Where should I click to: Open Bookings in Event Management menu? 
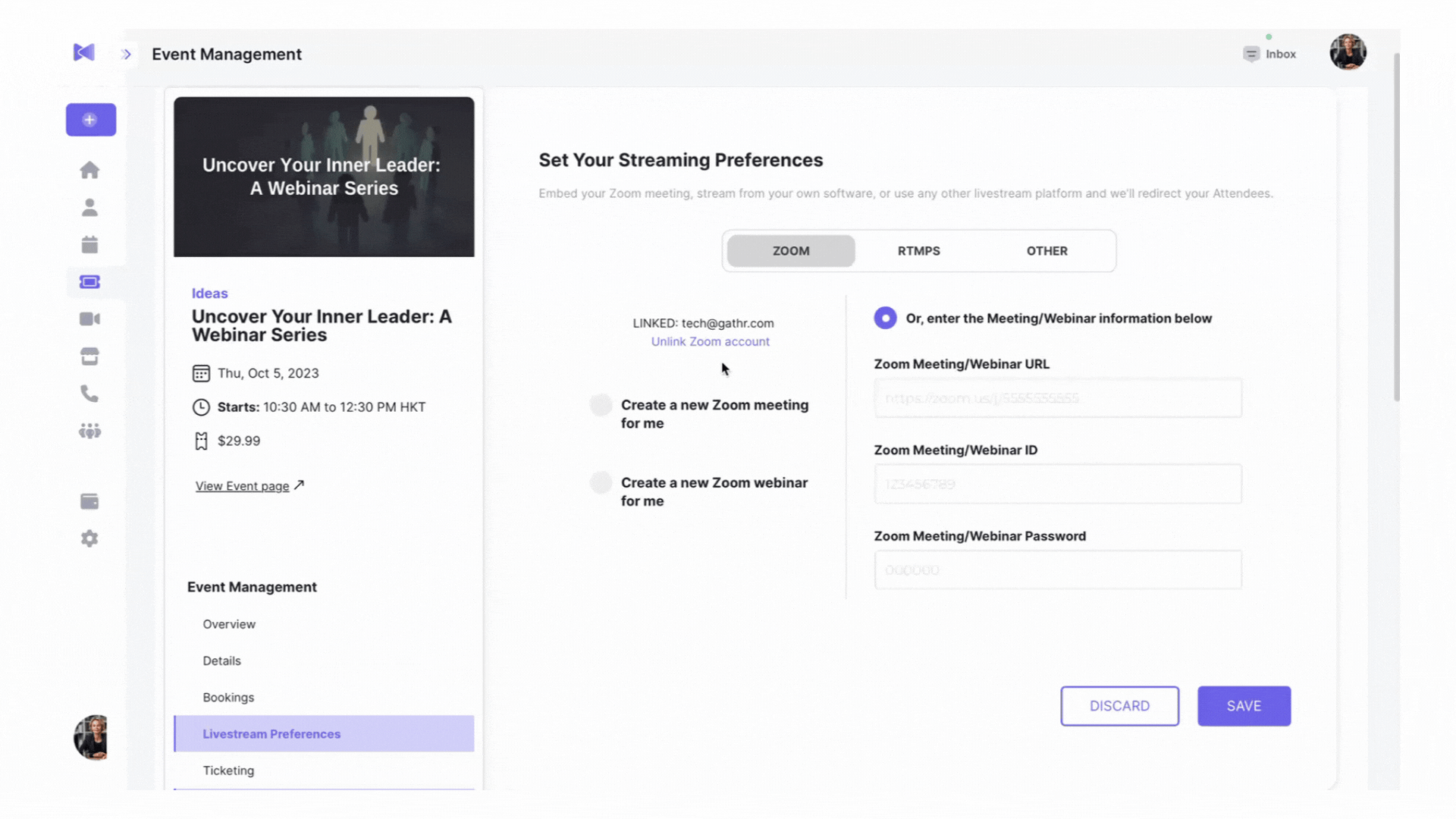228,697
